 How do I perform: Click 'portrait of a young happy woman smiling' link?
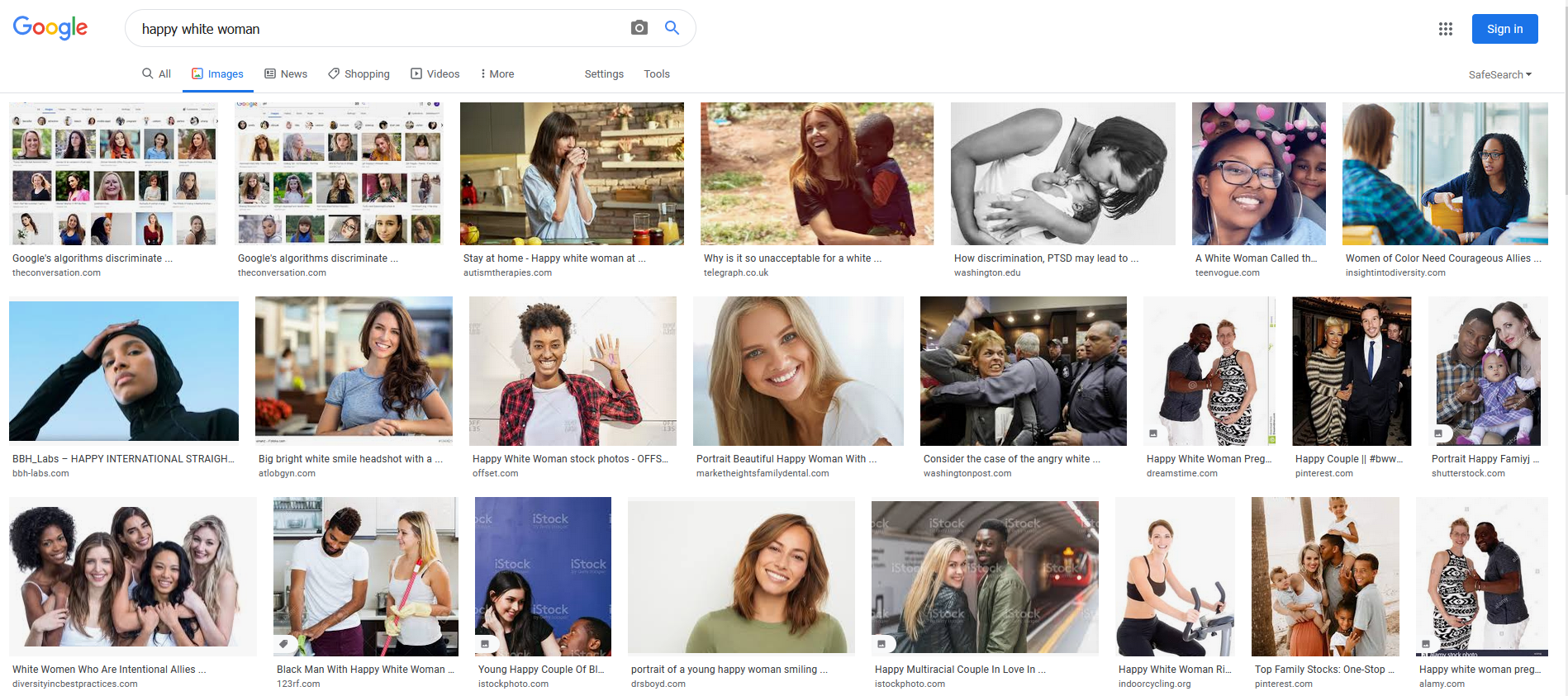point(729,670)
